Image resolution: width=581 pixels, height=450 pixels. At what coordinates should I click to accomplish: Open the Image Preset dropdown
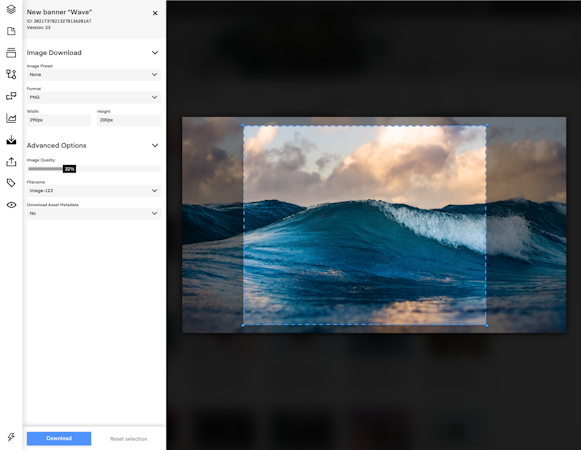pos(94,75)
